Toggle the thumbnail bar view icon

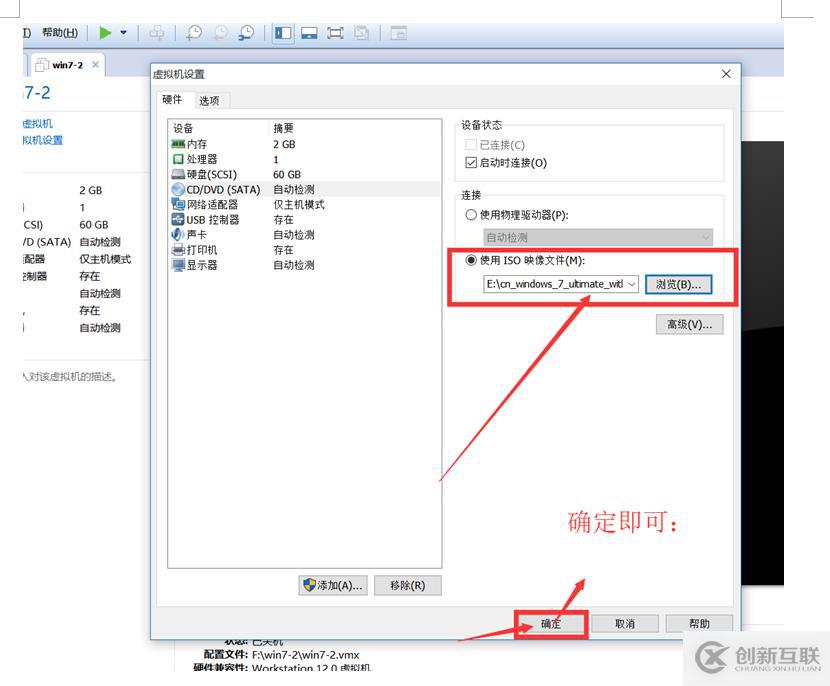point(309,33)
